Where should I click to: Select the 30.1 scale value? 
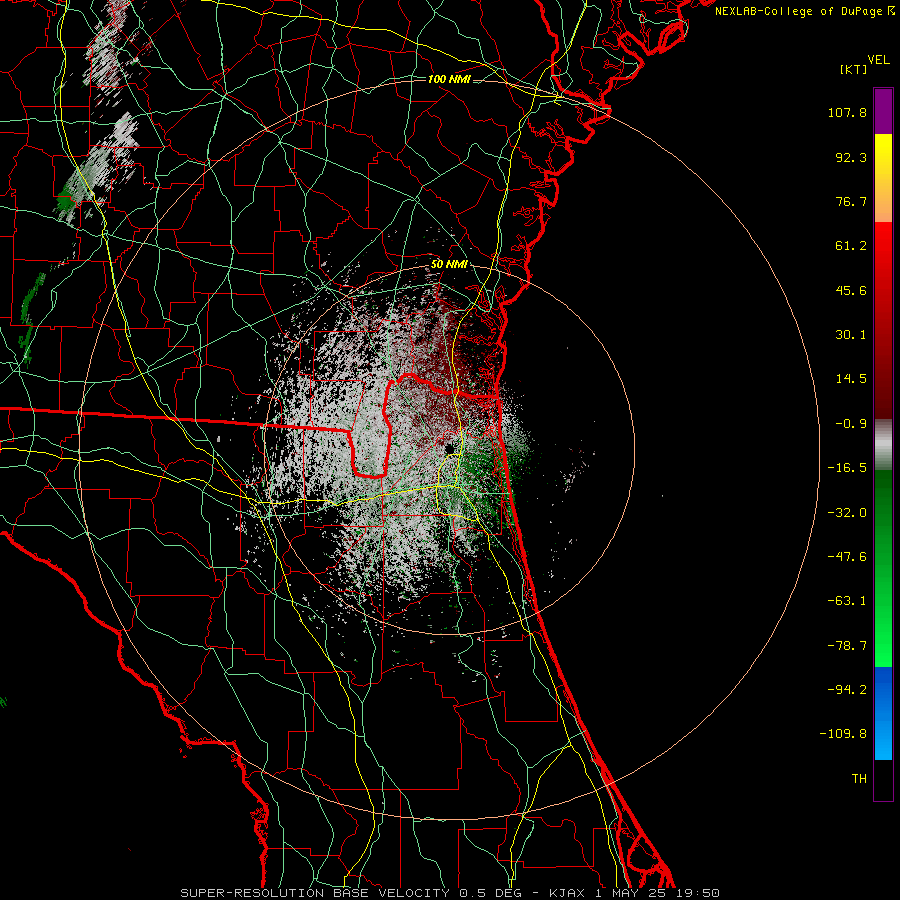(851, 335)
